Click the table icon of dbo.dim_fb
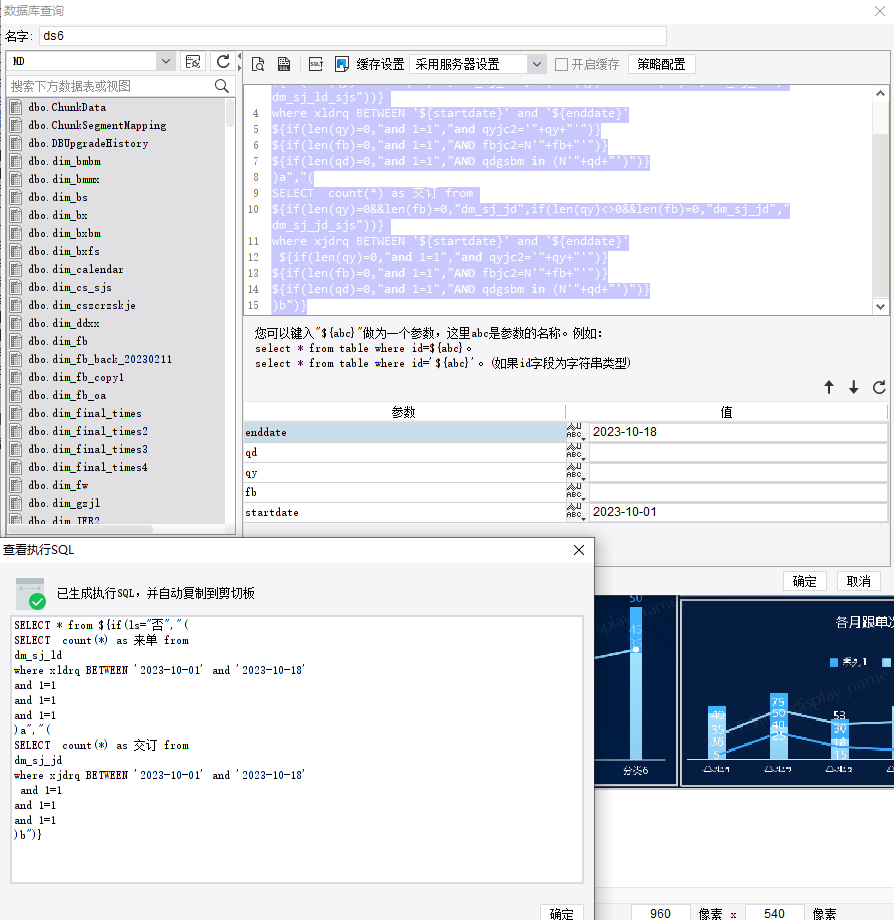The height and width of the screenshot is (920, 894). tap(16, 341)
